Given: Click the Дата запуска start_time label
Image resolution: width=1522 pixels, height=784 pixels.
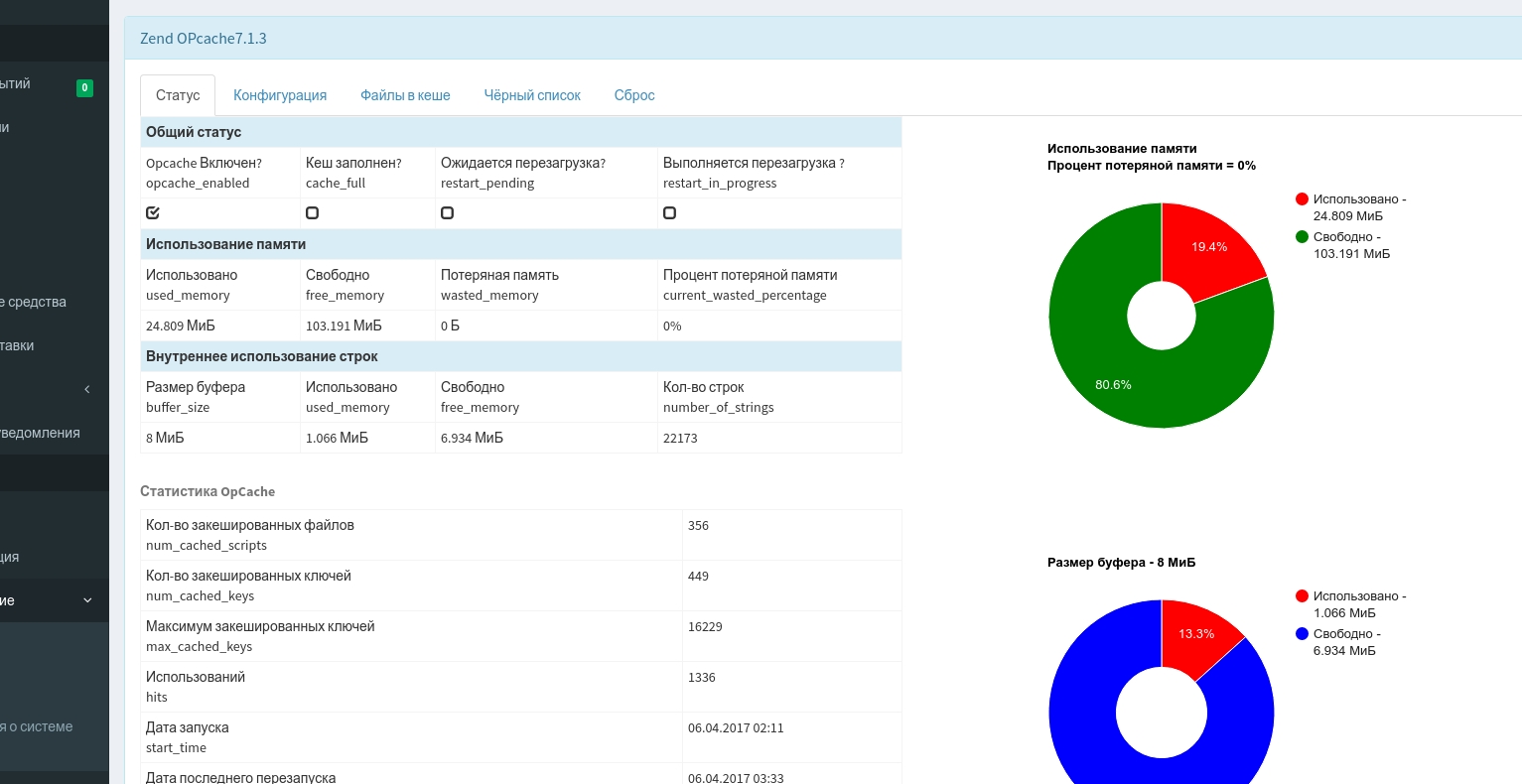Looking at the screenshot, I should tap(188, 737).
